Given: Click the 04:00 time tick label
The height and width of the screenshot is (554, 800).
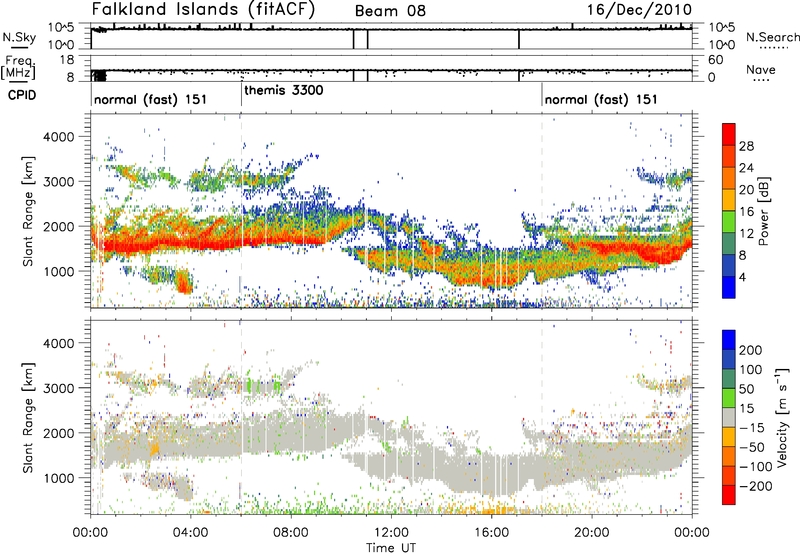Looking at the screenshot, I should click(191, 533).
